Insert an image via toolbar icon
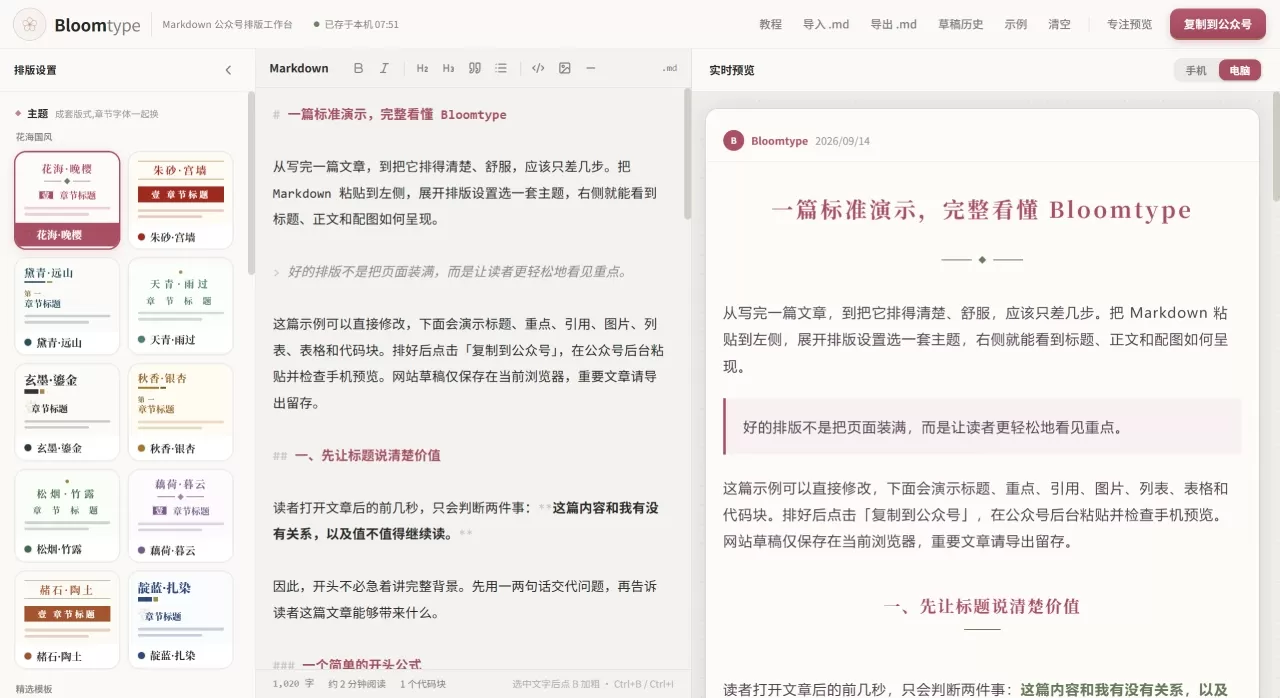Image resolution: width=1280 pixels, height=698 pixels. 565,68
